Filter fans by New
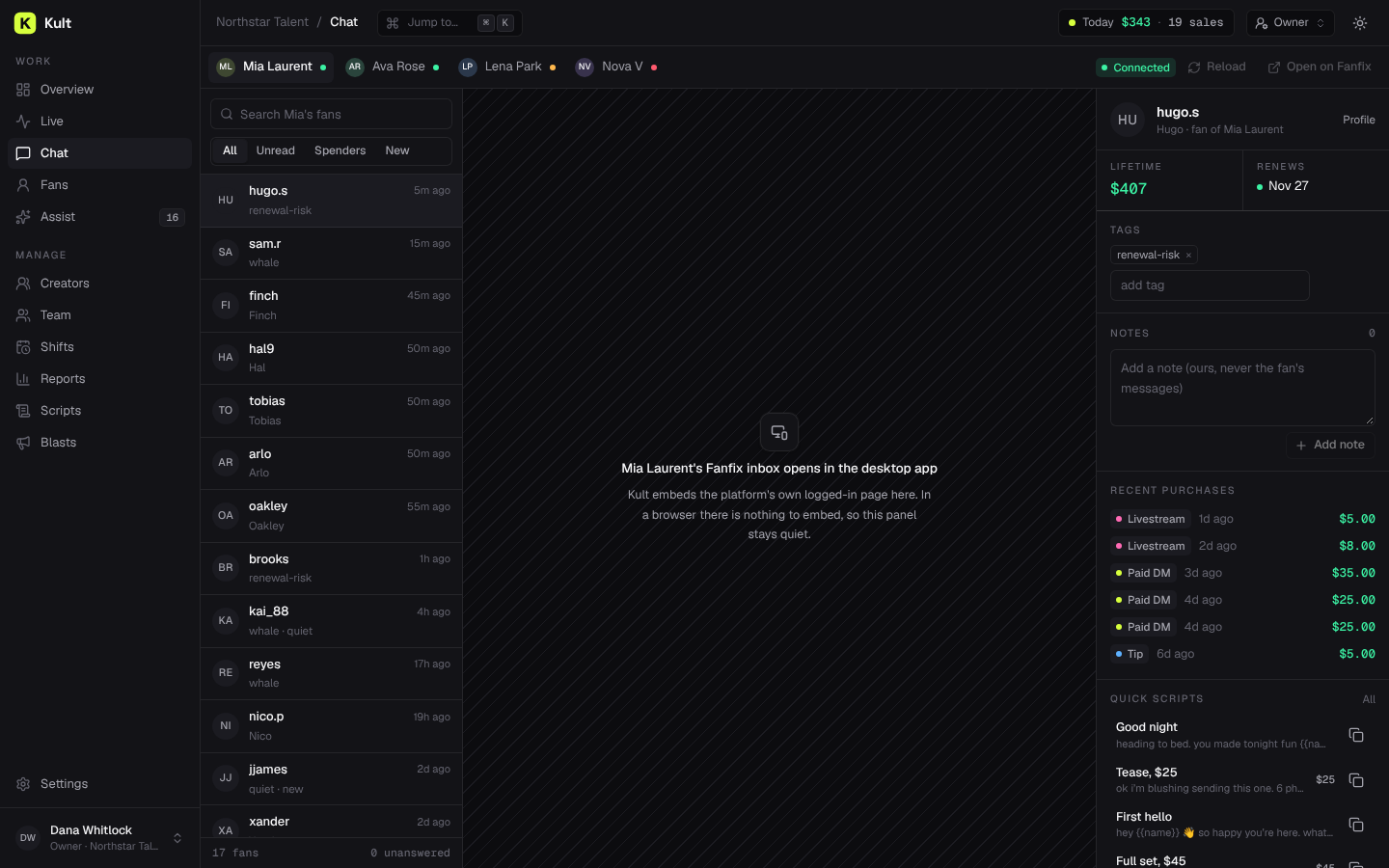Screen dimensions: 1389x868 pos(397,151)
